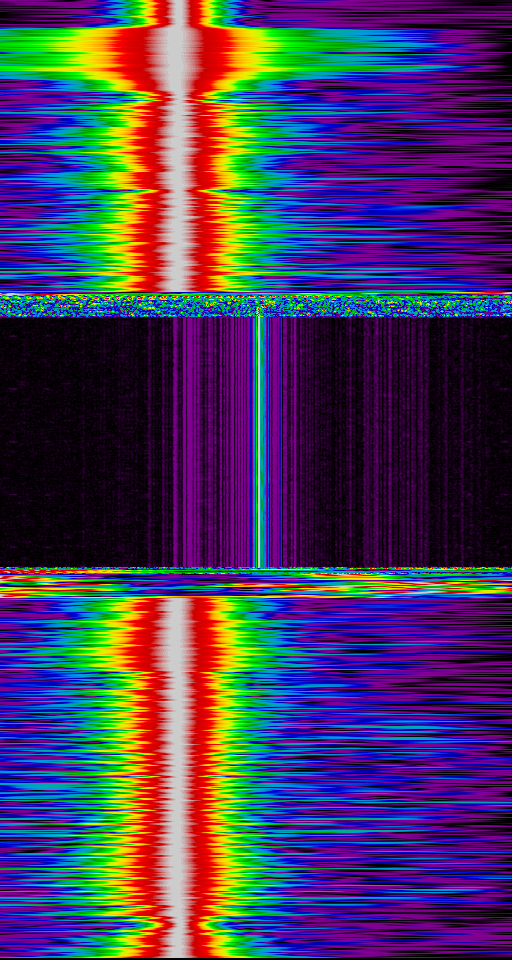
Task: Click the wide red flare at top of spectrogram
Action: [x=178, y=58]
